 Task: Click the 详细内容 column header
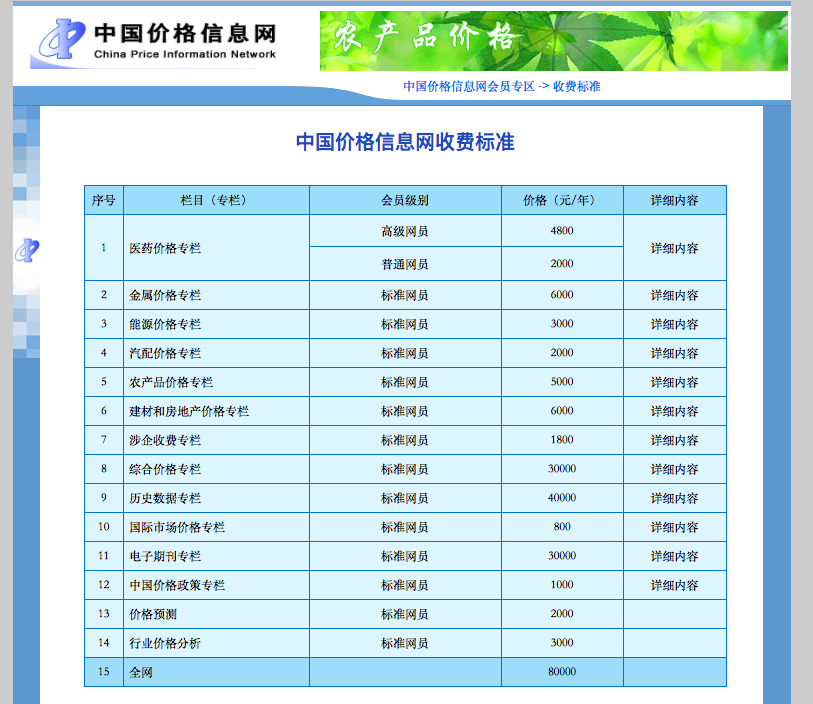(675, 200)
